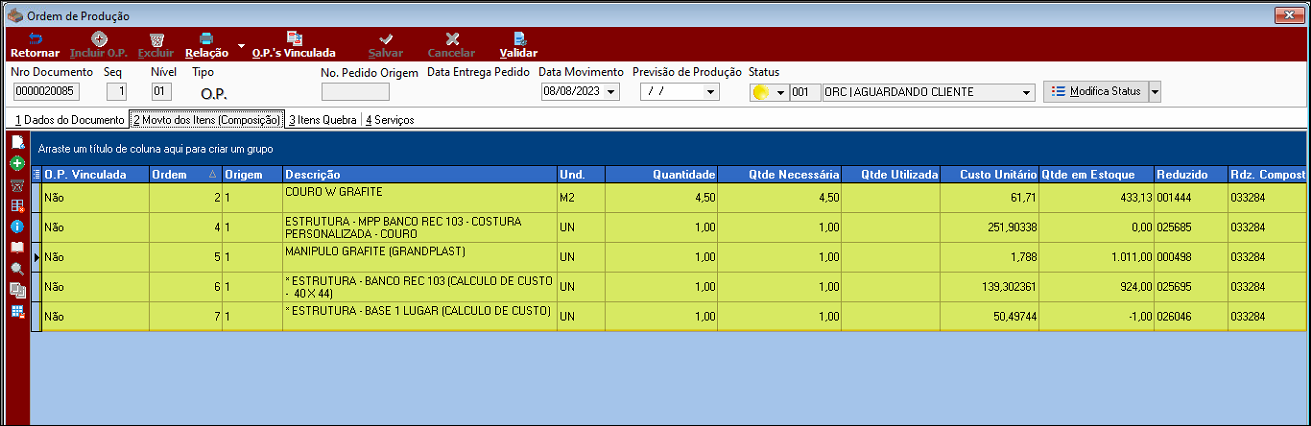Select the ESTRUTURA - MPP BANCO REC 103 row
Screen dimensions: 1311x426
[670, 227]
